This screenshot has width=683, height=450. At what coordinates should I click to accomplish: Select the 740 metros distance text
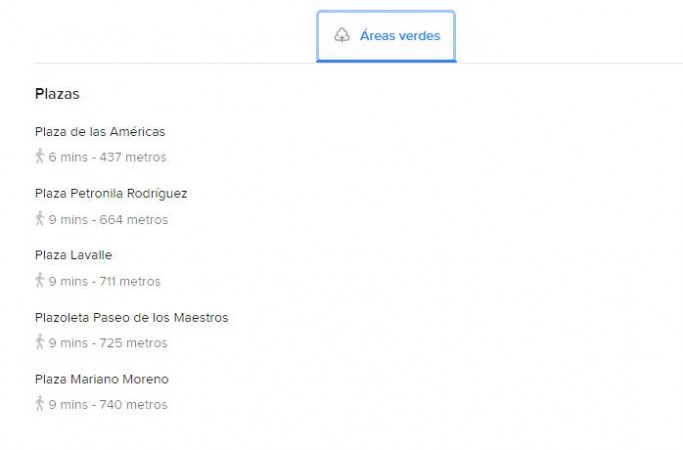pos(134,405)
